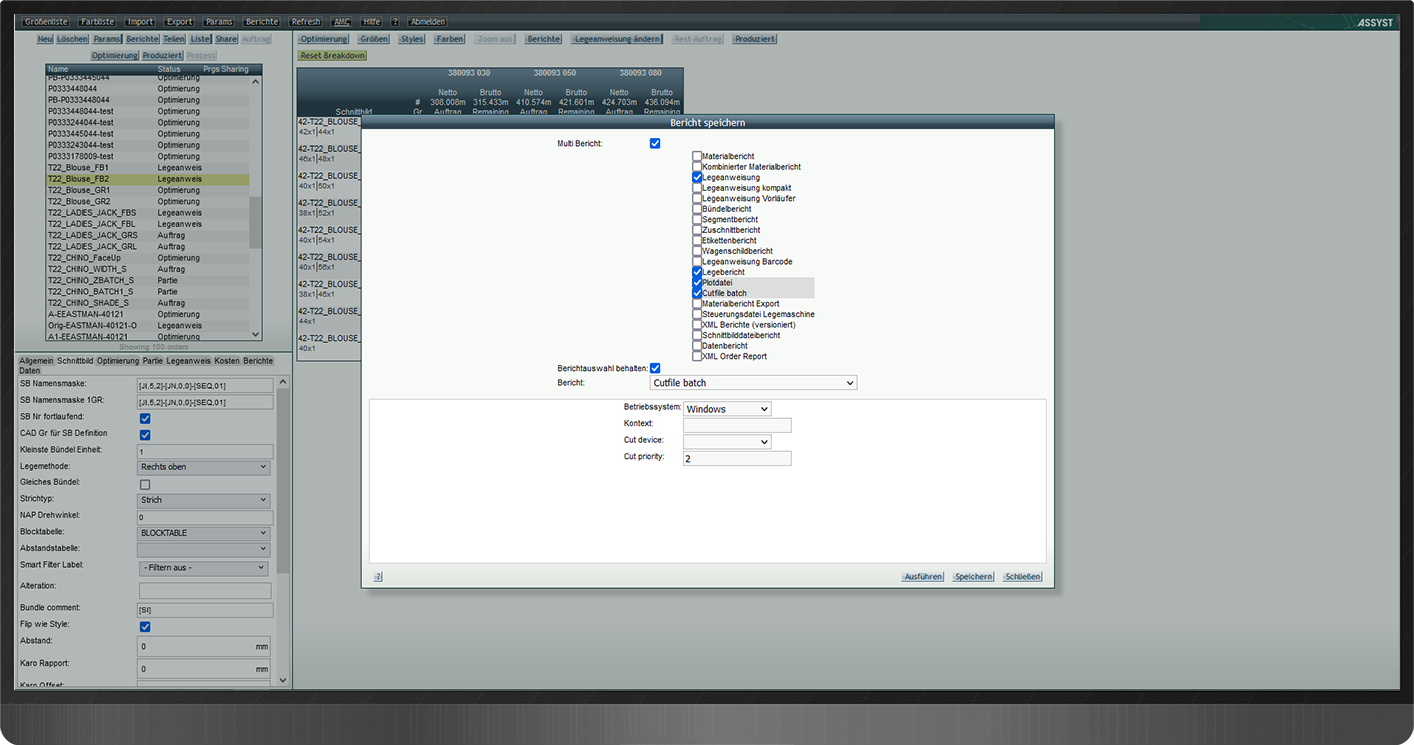Click the Reset Breakdown button
1414x745 pixels.
click(x=333, y=56)
